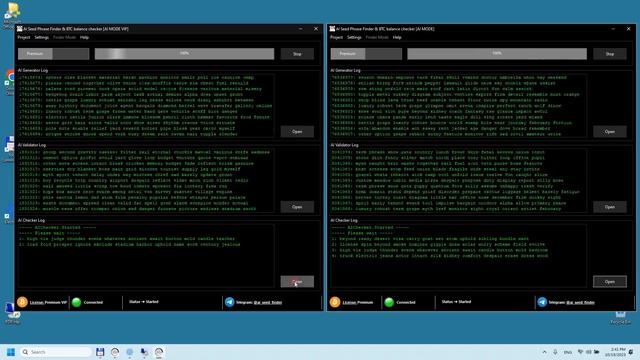Click Telegram icon in left VIP window
Image resolution: width=640 pixels, height=360 pixels.
pyautogui.click(x=229, y=302)
